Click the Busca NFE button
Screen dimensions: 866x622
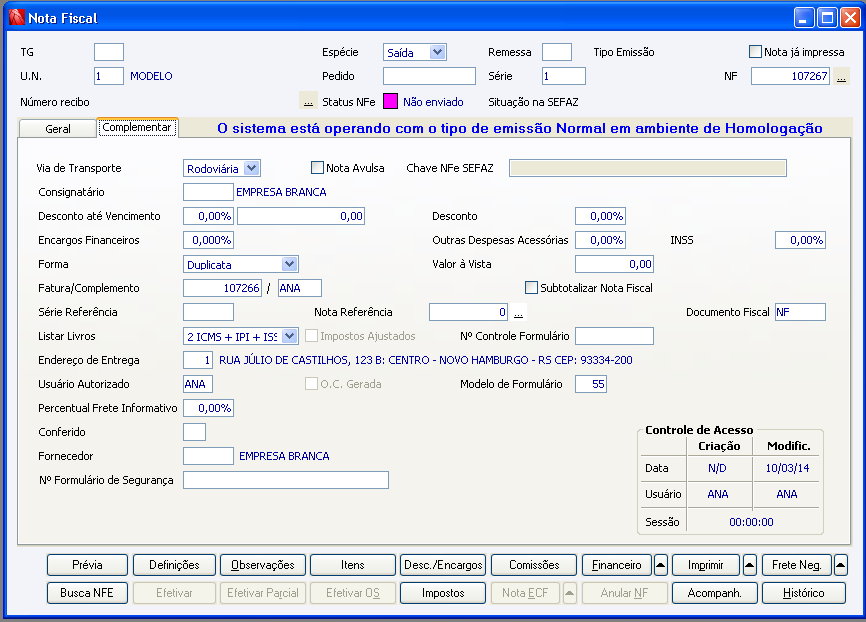click(x=87, y=593)
